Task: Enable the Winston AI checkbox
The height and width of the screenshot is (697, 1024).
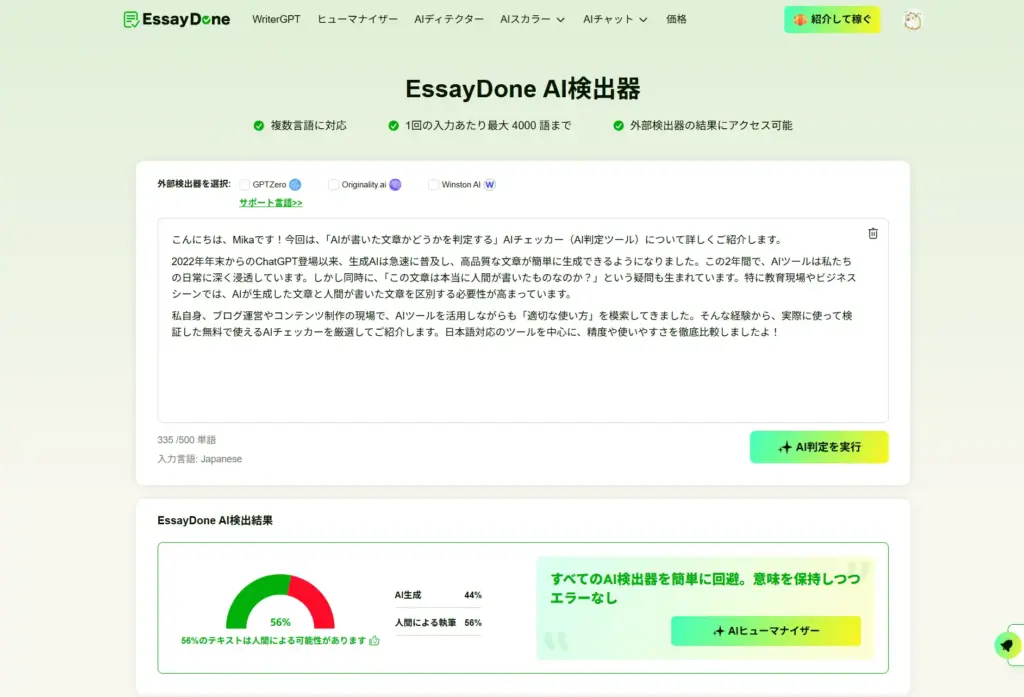Action: point(433,185)
